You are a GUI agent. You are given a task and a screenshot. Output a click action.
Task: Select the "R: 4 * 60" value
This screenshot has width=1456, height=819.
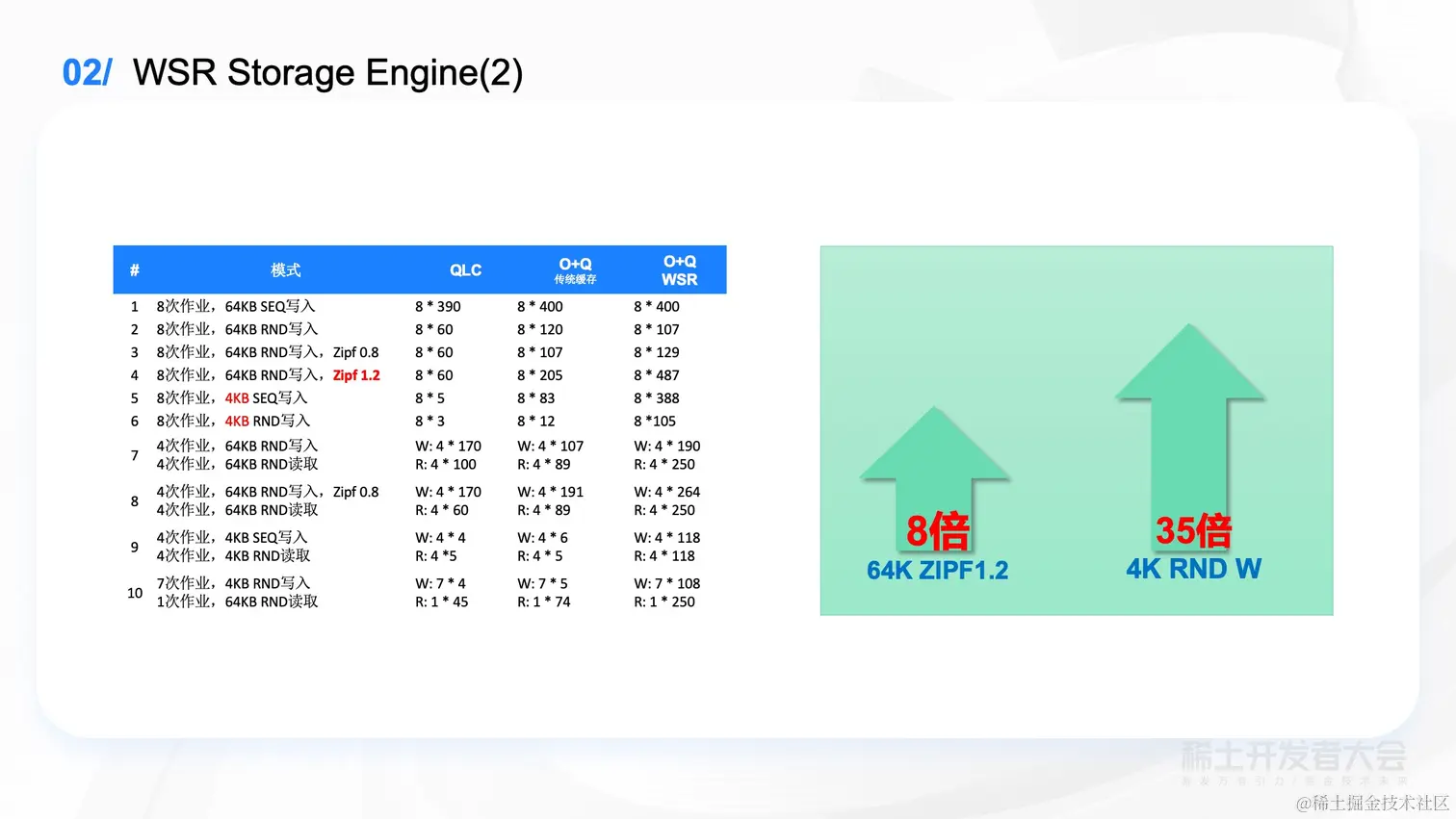point(442,510)
